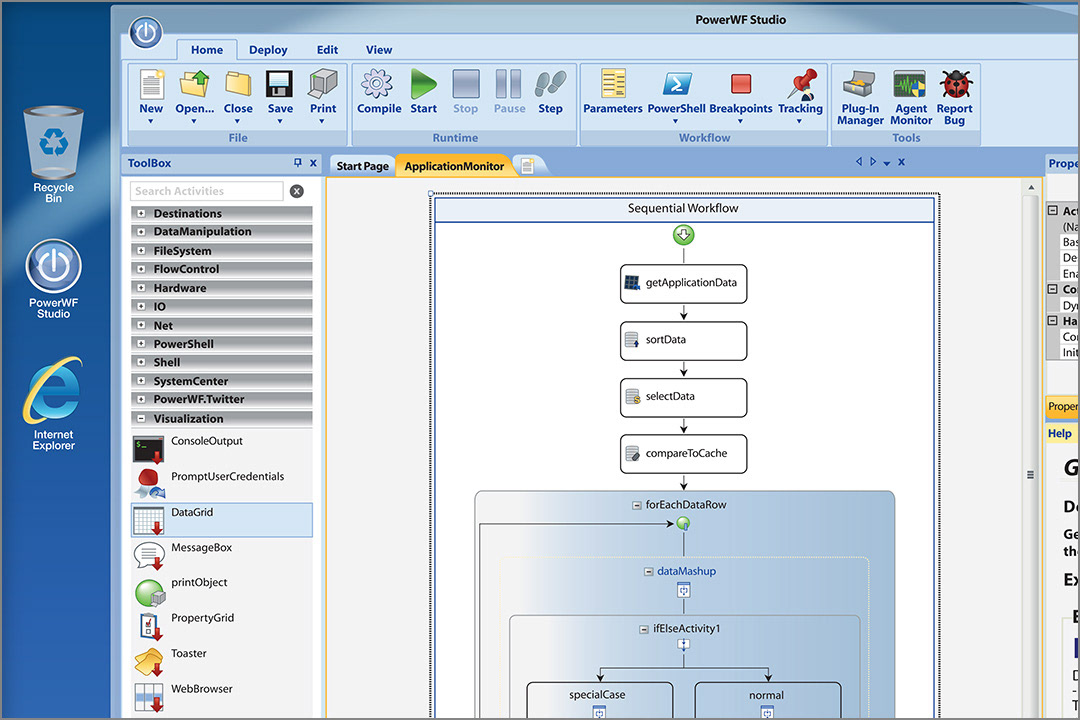Click the PowerShell ribbon icon

(677, 84)
